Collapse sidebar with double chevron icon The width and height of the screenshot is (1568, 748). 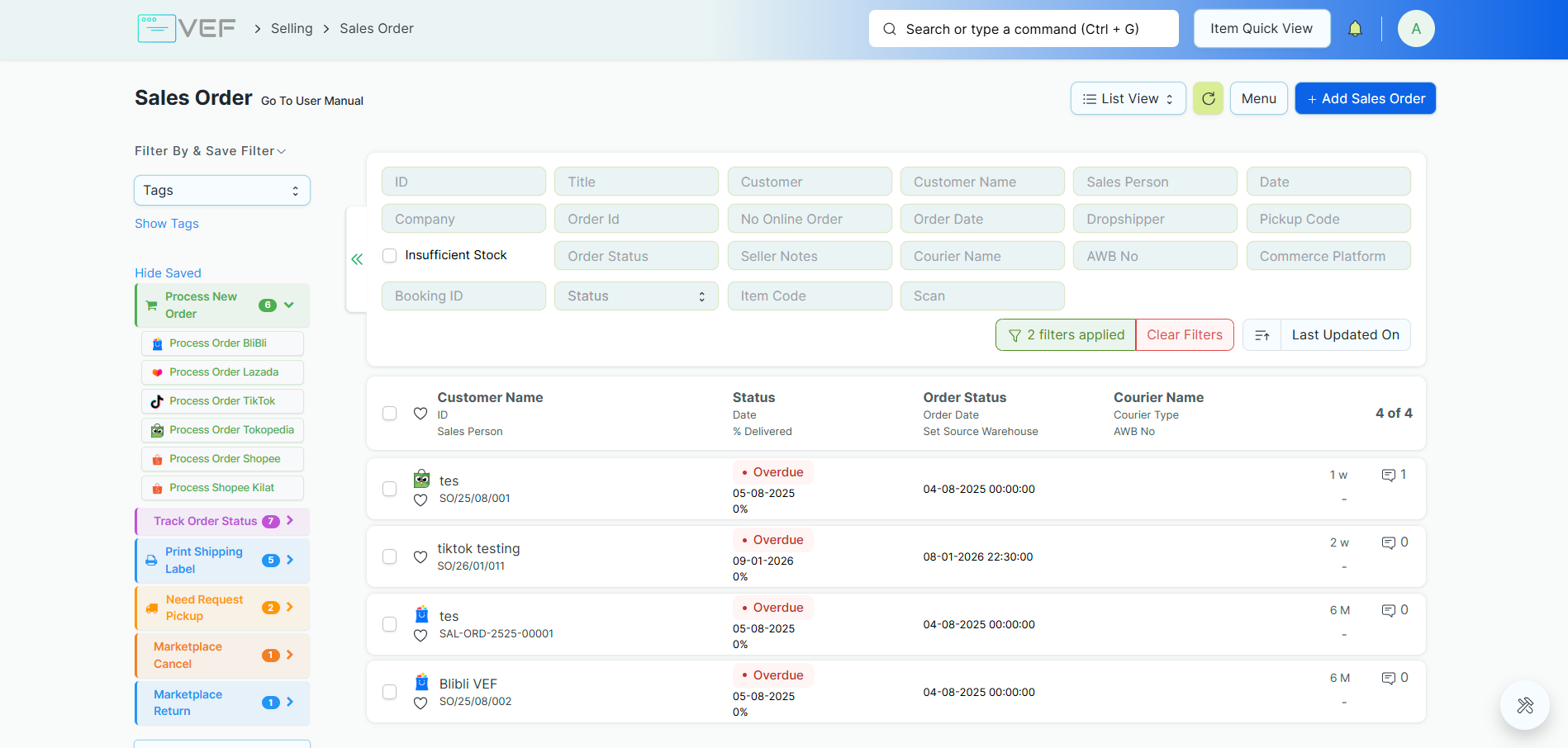tap(357, 259)
